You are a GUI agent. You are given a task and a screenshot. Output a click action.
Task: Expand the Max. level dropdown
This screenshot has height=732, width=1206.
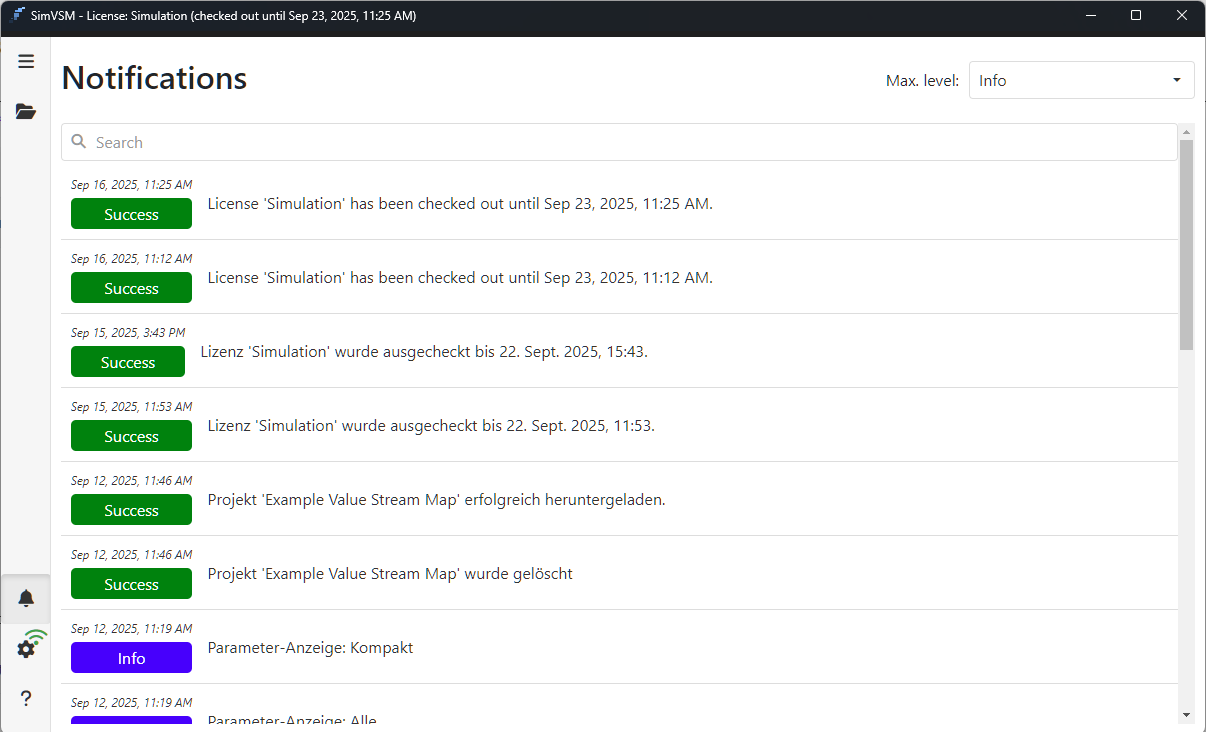coord(1081,80)
